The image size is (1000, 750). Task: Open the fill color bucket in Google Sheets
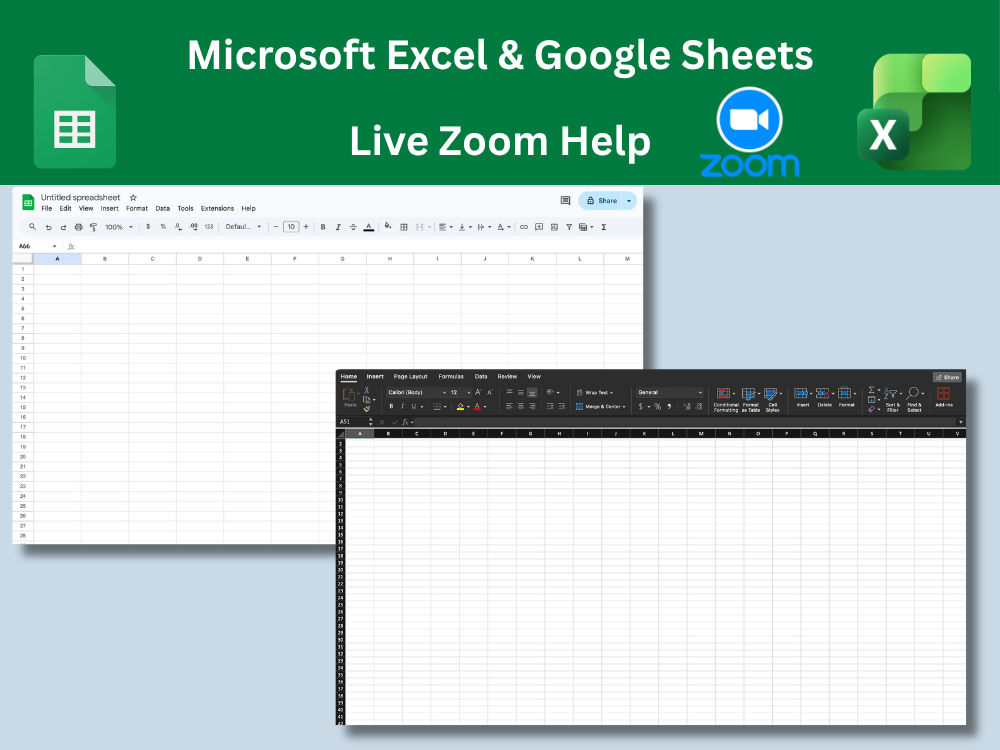[388, 226]
